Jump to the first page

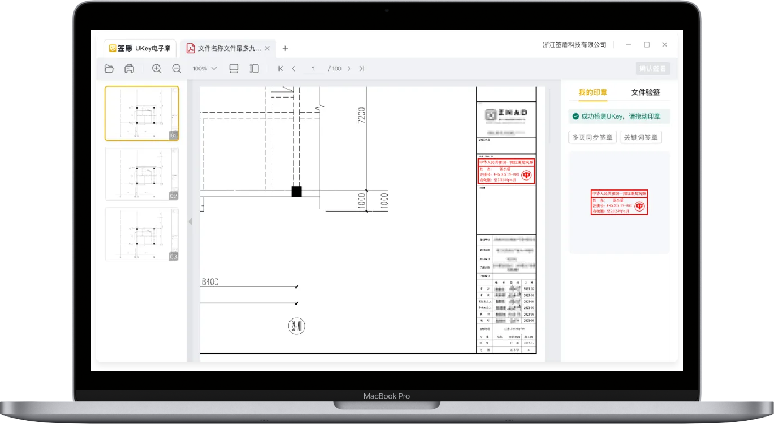[280, 68]
